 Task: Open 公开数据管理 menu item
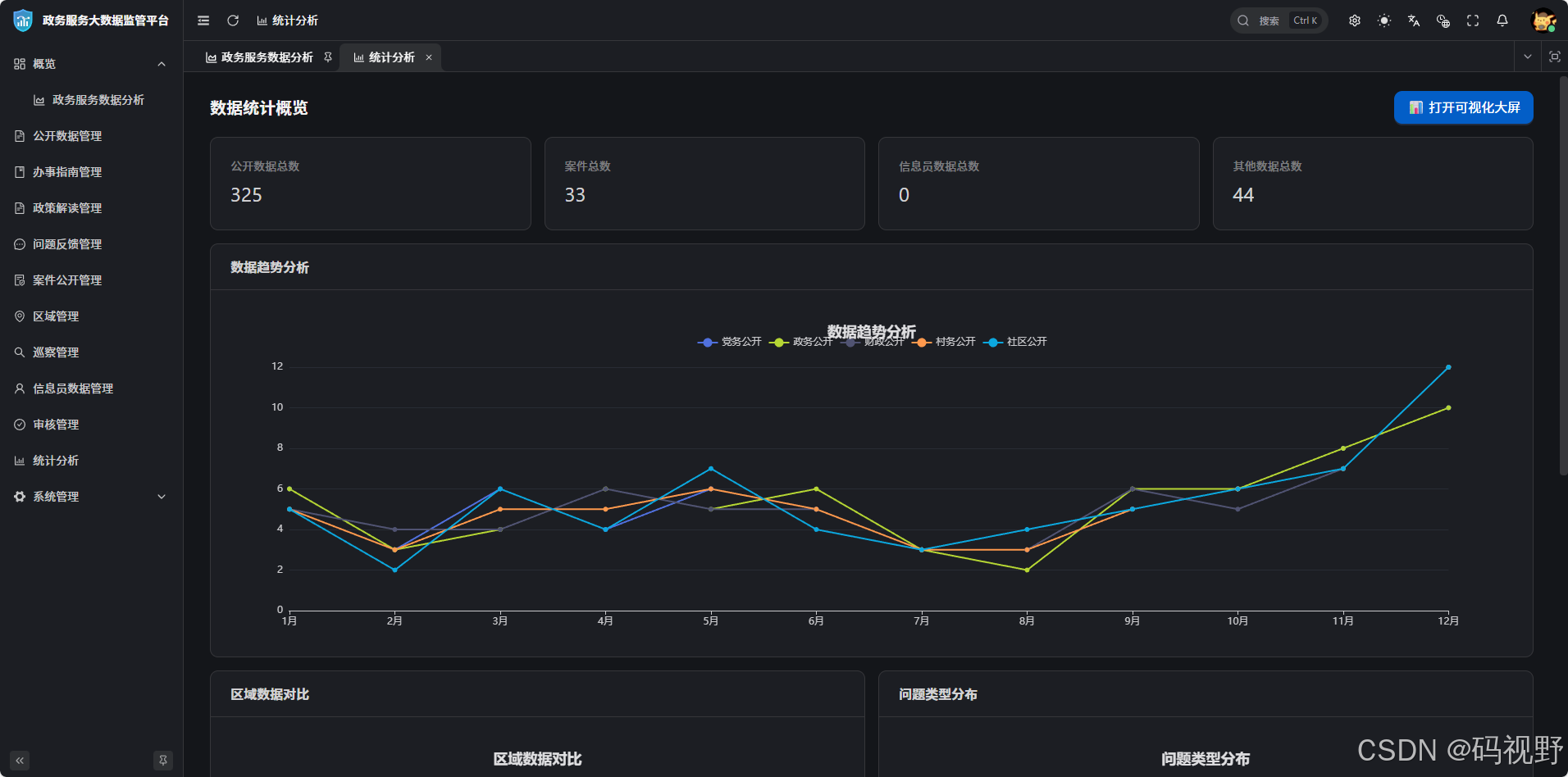tap(91, 136)
